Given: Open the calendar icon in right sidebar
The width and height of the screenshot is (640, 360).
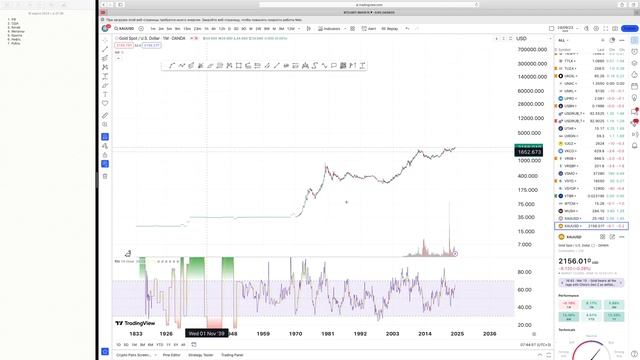Looking at the screenshot, I should [x=634, y=86].
